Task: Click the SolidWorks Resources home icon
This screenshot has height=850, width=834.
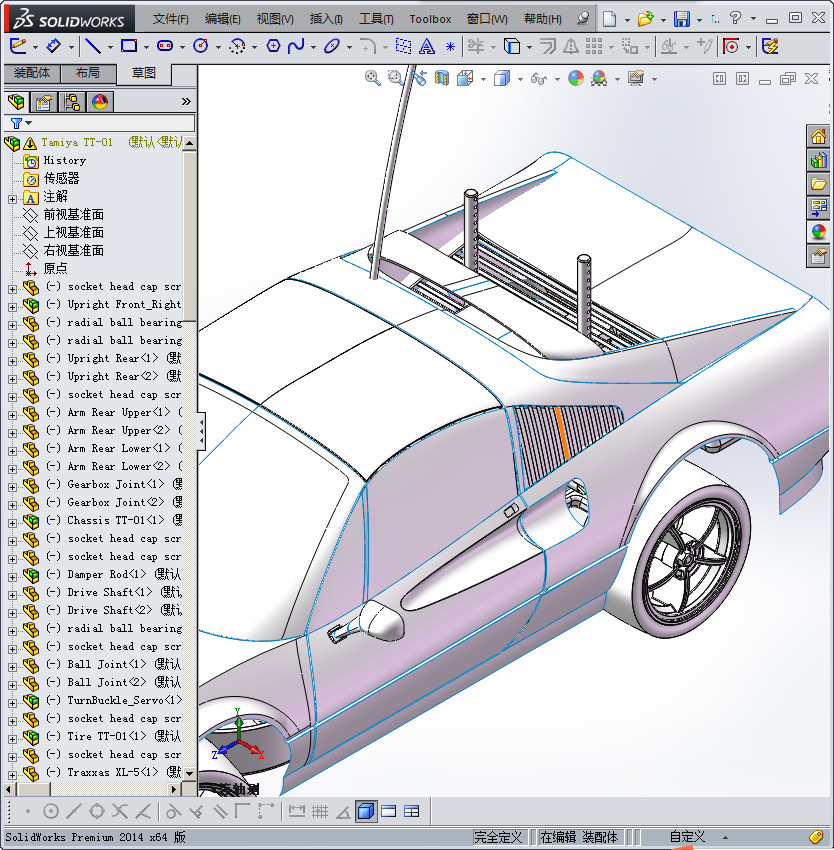Action: [x=818, y=137]
